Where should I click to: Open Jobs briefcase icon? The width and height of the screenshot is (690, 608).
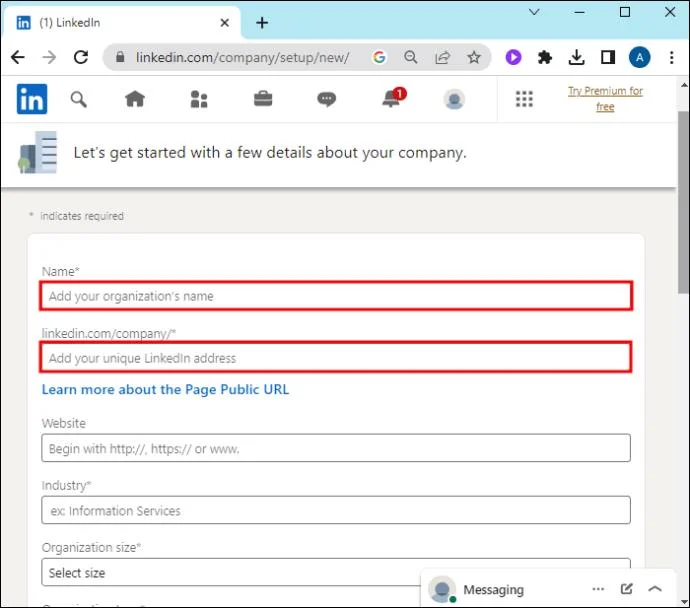263,99
